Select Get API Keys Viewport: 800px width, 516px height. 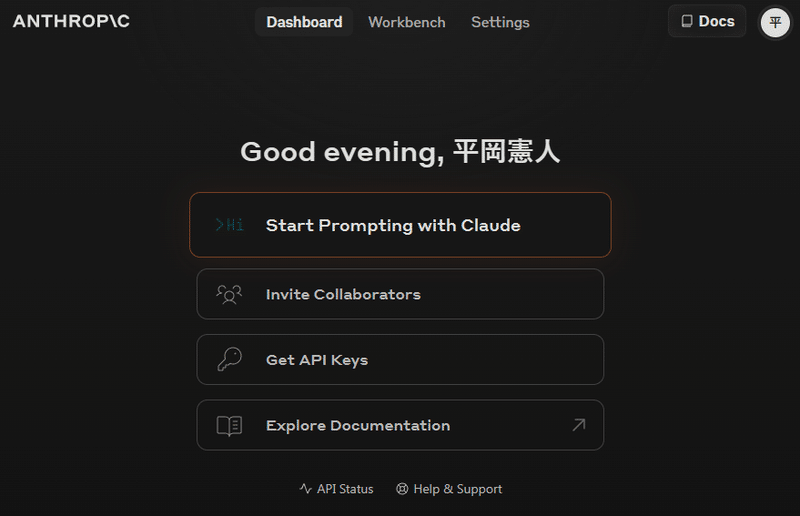[x=401, y=359]
